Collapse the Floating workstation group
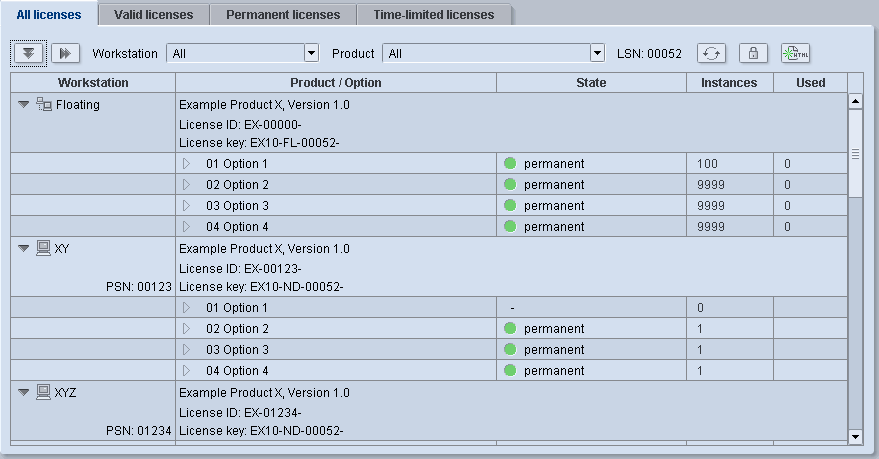 [x=24, y=104]
